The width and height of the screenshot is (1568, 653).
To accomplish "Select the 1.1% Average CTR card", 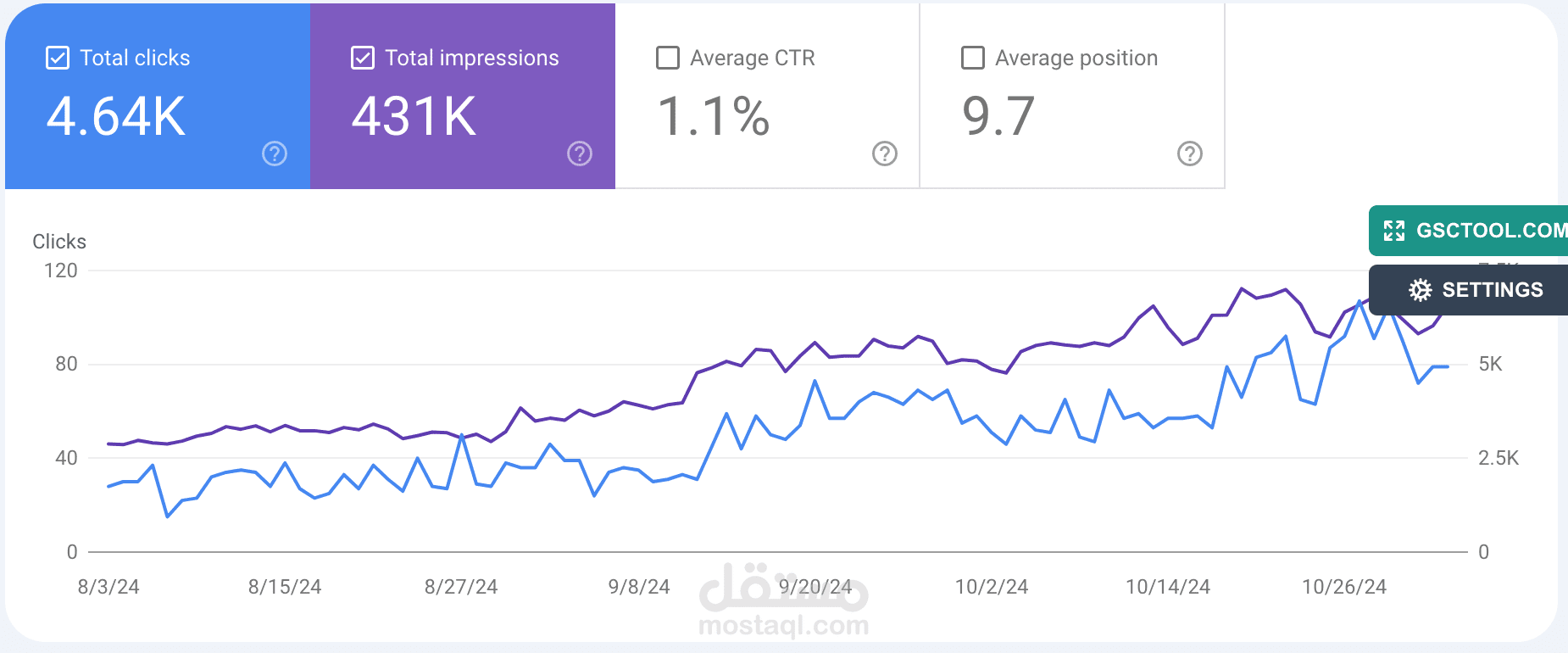I will 768,96.
